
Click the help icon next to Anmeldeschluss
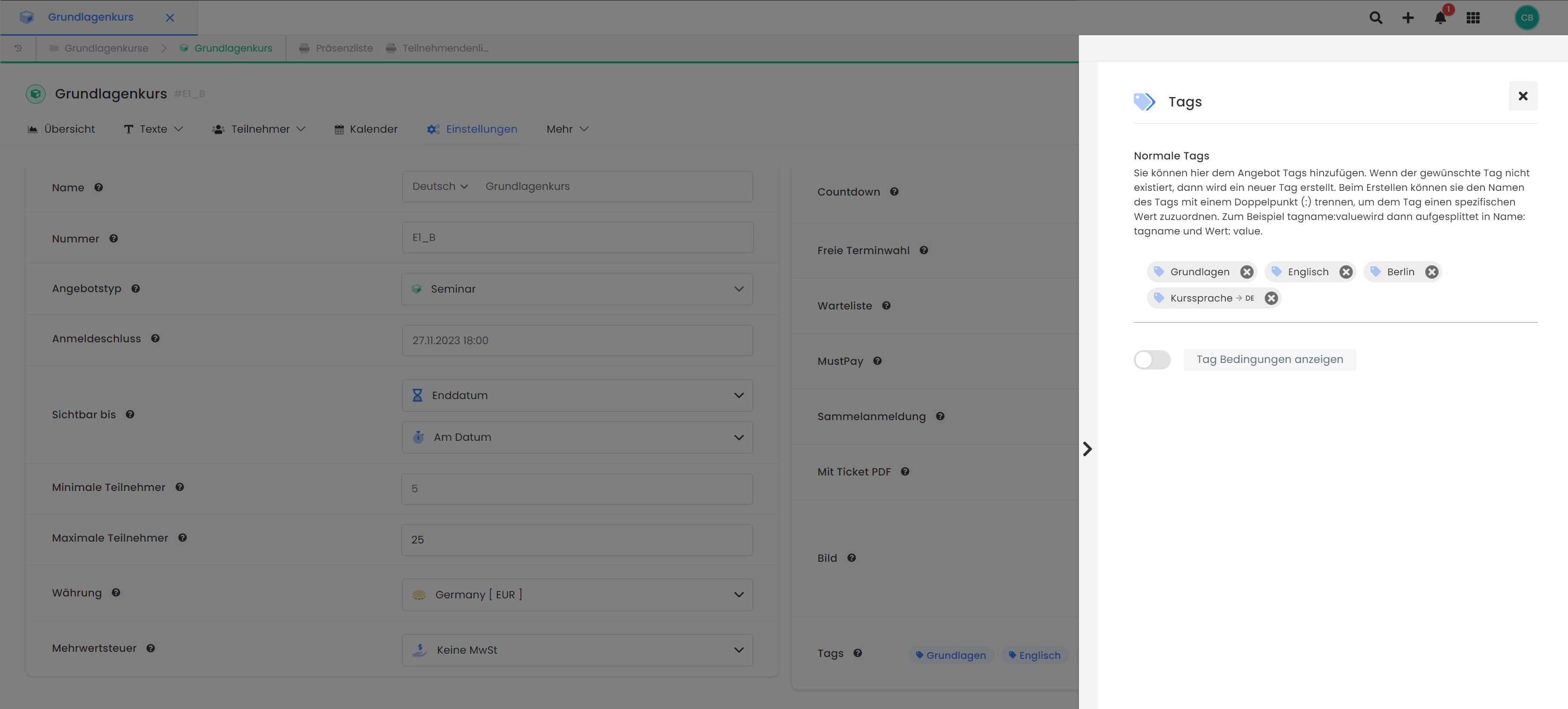(155, 339)
